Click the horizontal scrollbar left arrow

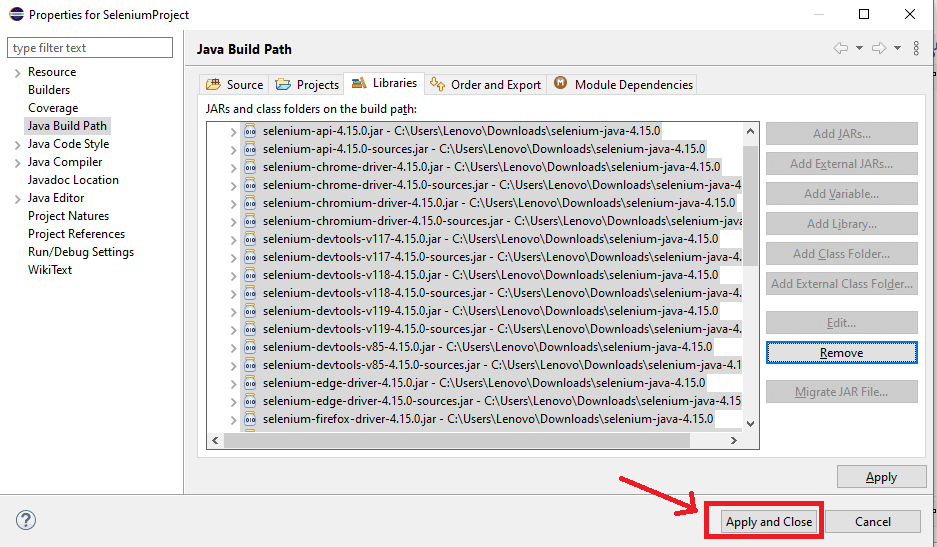pyautogui.click(x=215, y=441)
